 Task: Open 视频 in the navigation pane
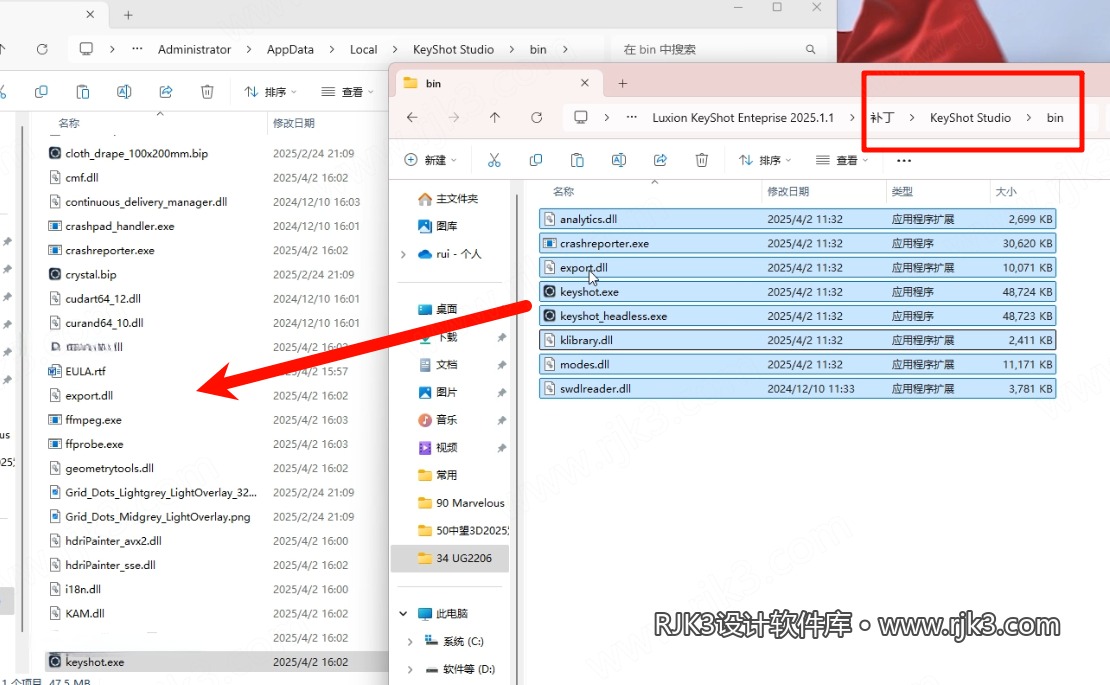438,447
